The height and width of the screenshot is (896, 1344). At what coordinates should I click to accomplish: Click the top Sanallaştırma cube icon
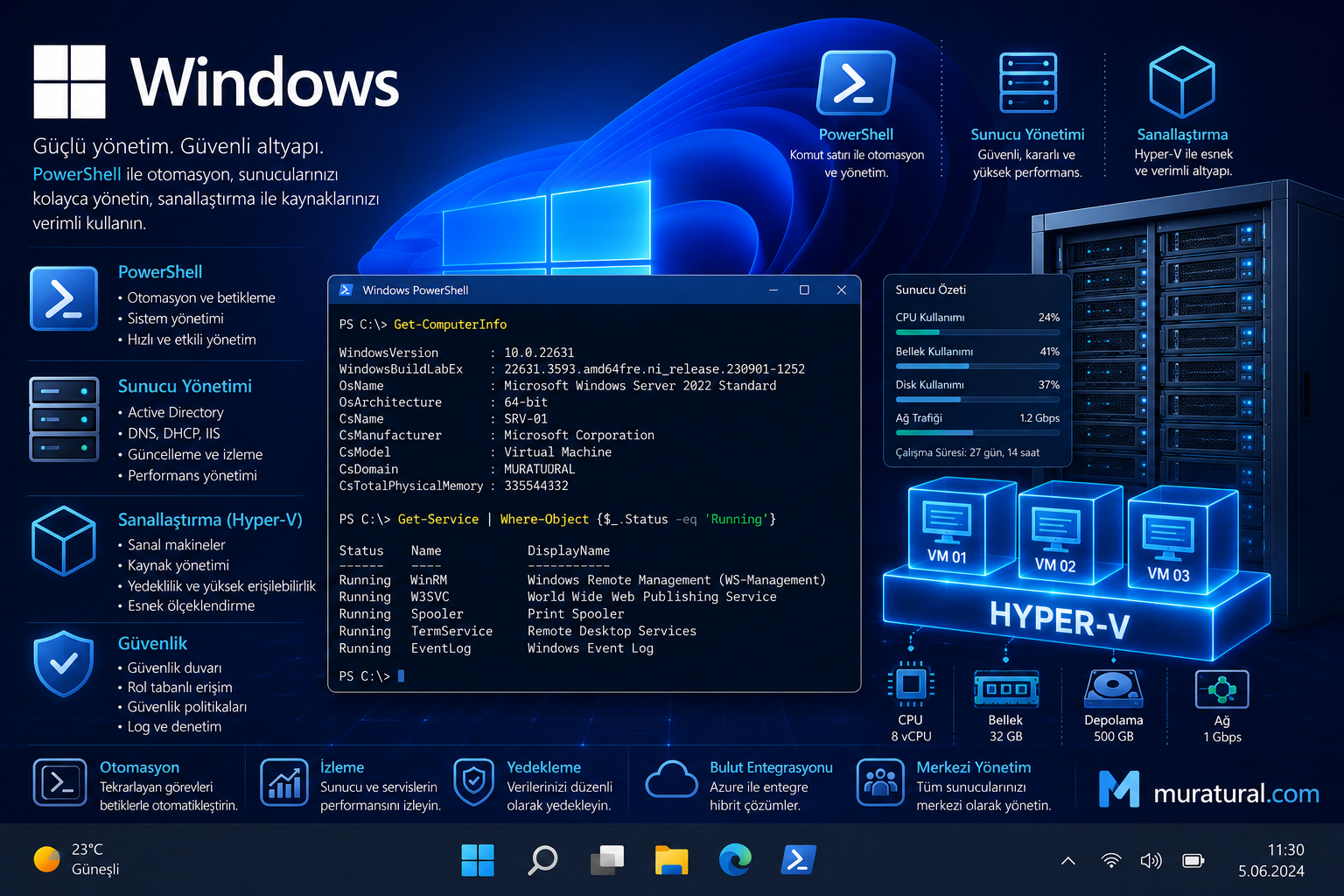coord(1182,82)
